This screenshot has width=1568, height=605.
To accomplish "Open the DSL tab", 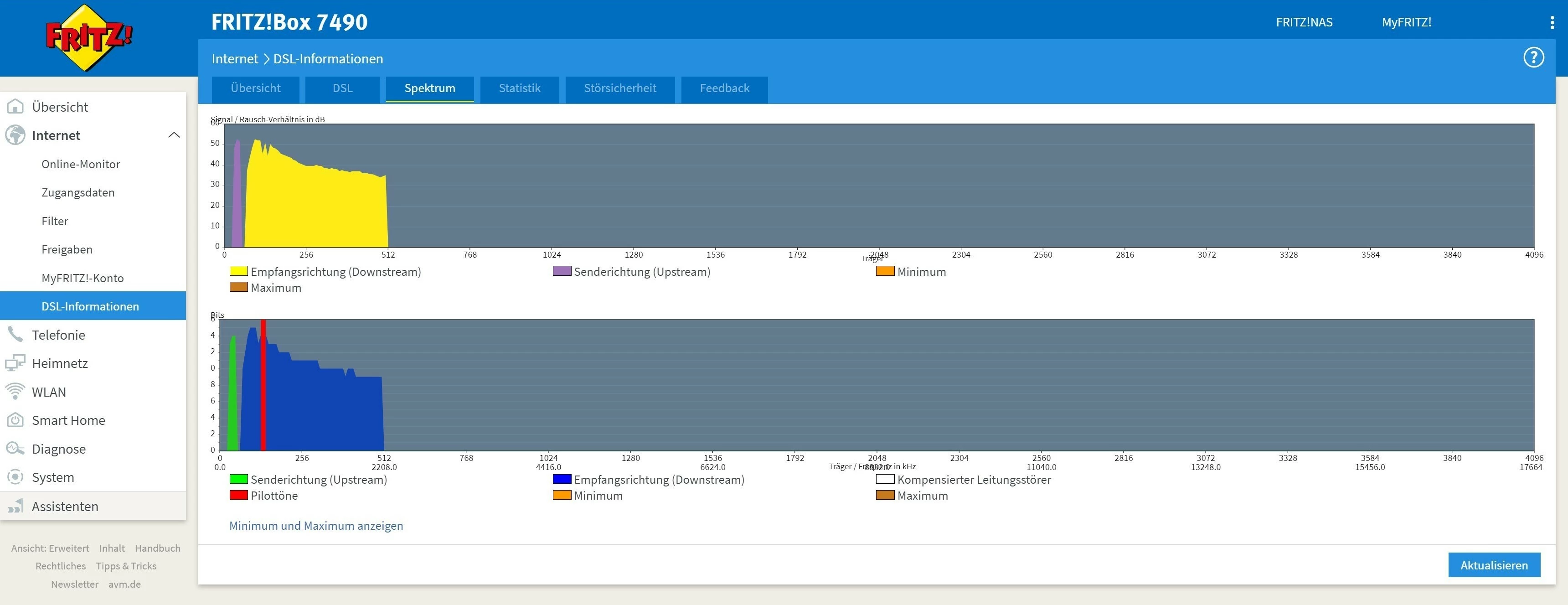I will point(342,88).
